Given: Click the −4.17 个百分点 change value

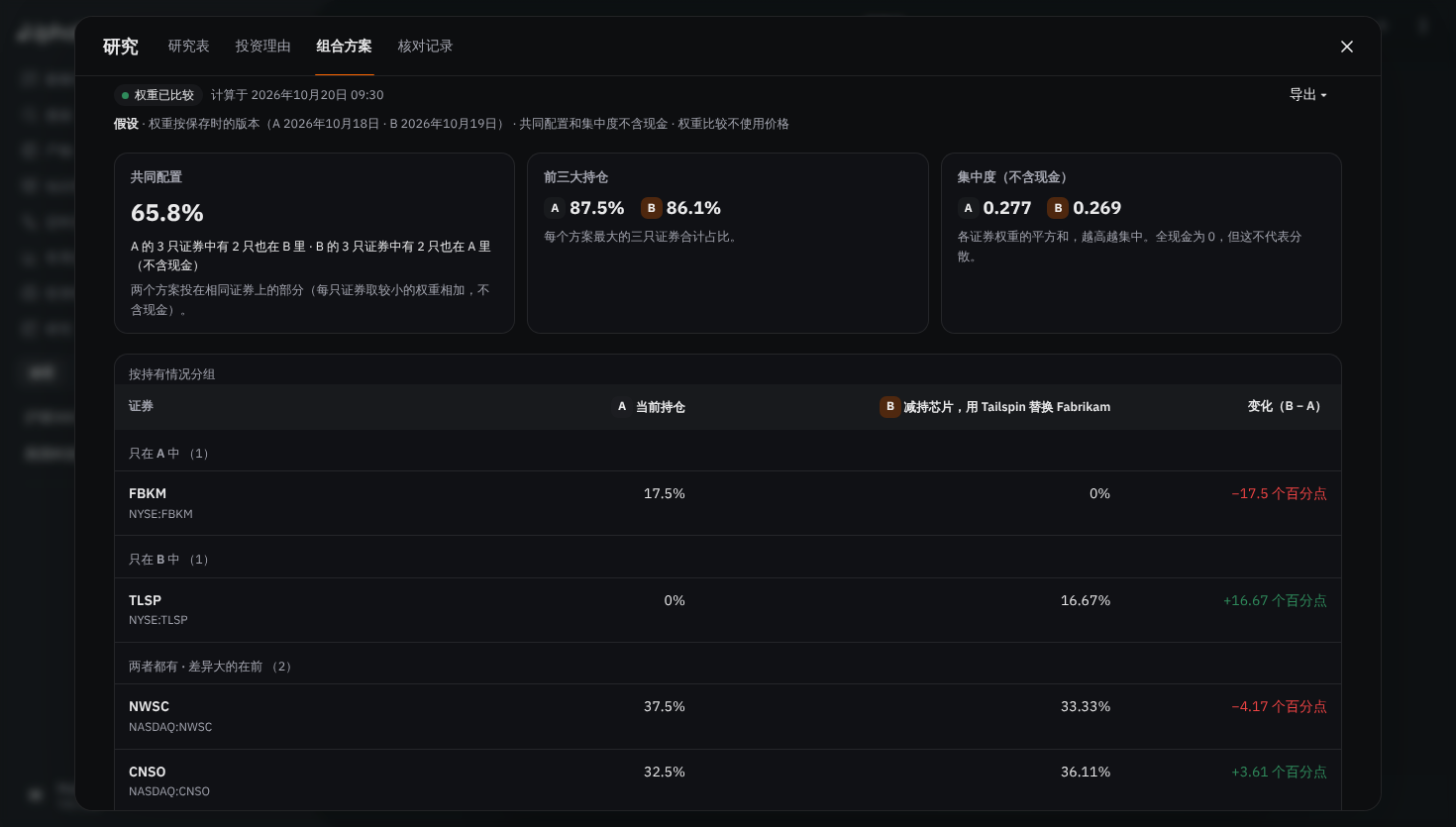Looking at the screenshot, I should click(1279, 707).
